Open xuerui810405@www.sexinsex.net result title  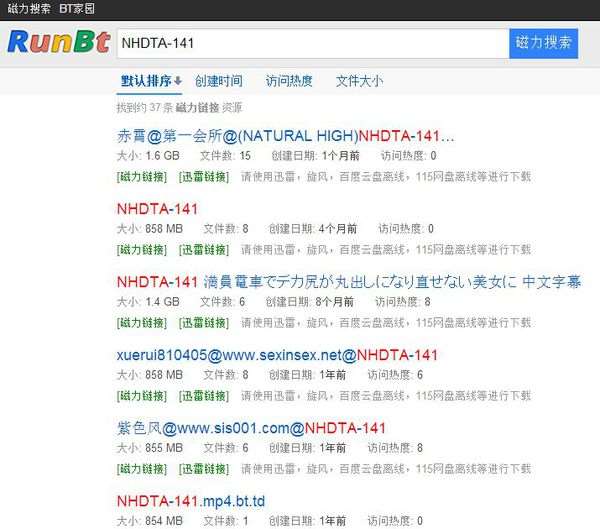pyautogui.click(x=277, y=355)
